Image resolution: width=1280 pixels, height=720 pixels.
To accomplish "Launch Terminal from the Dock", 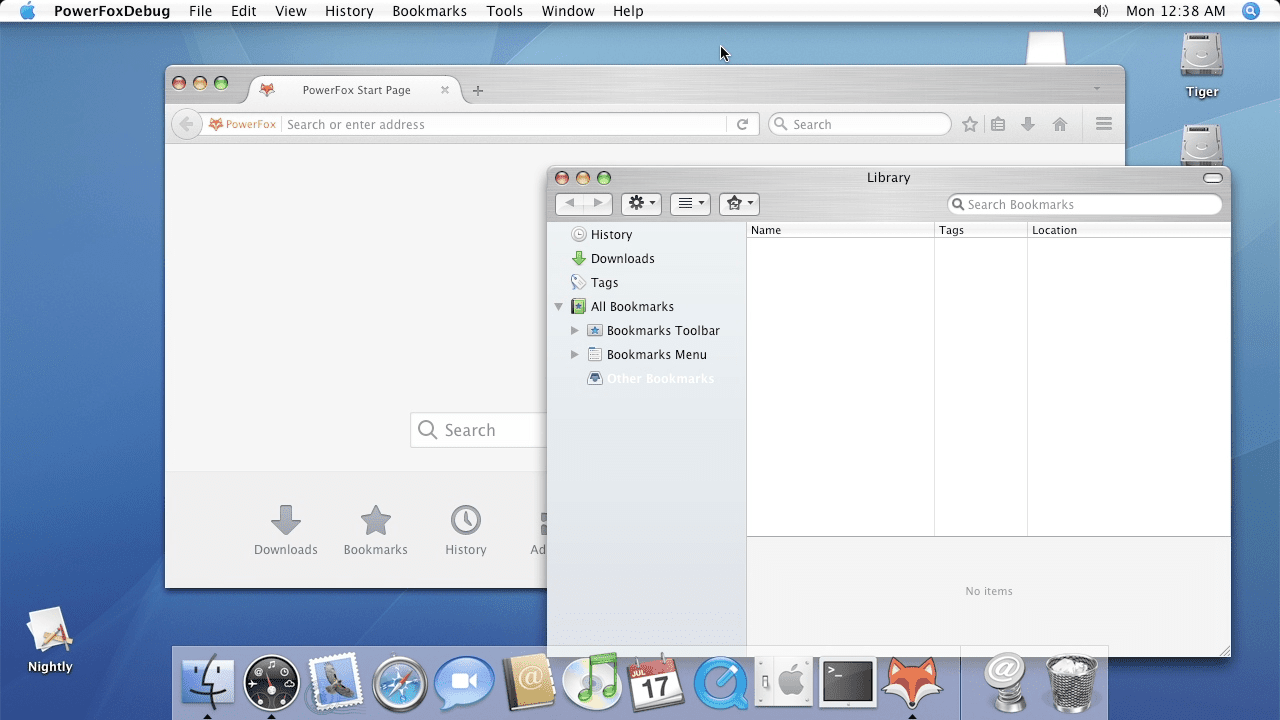I will point(848,682).
